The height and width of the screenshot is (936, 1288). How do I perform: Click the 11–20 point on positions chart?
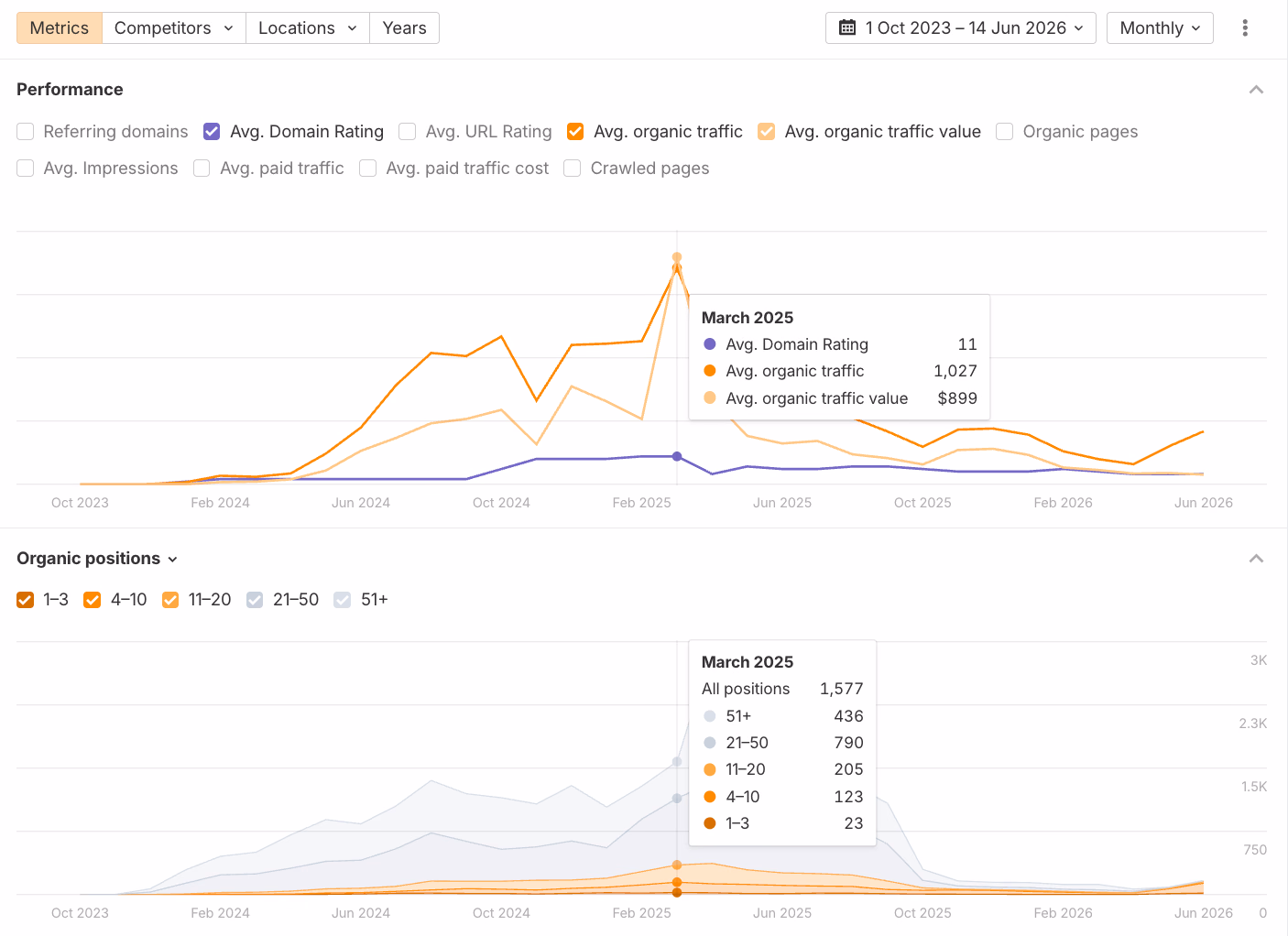tap(677, 865)
